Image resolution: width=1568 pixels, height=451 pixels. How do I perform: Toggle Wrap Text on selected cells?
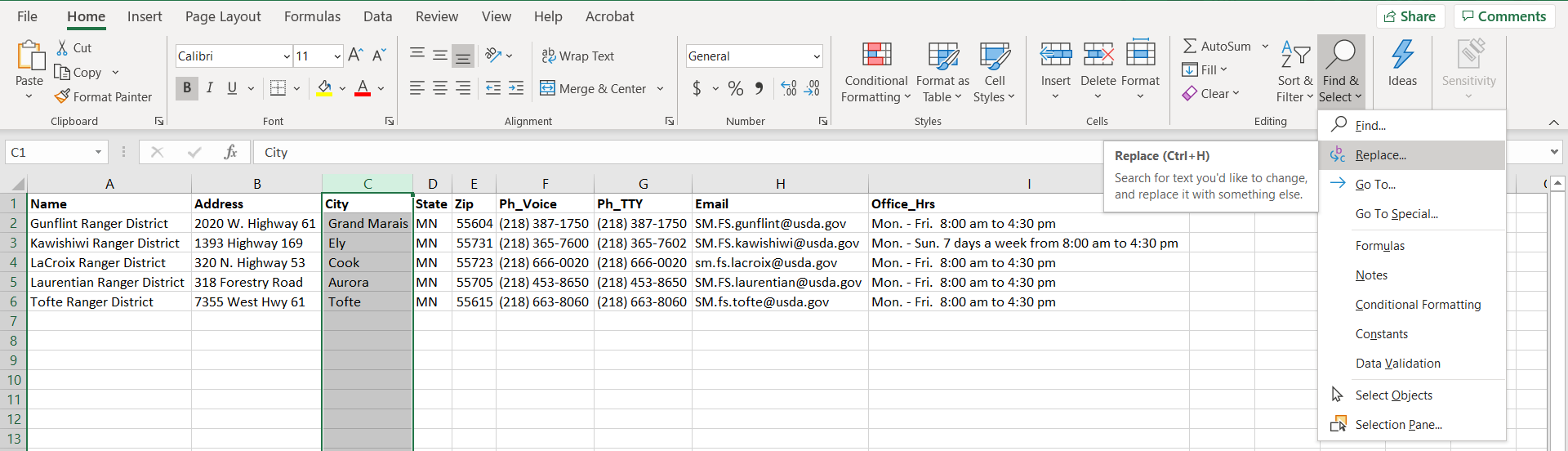pyautogui.click(x=578, y=56)
